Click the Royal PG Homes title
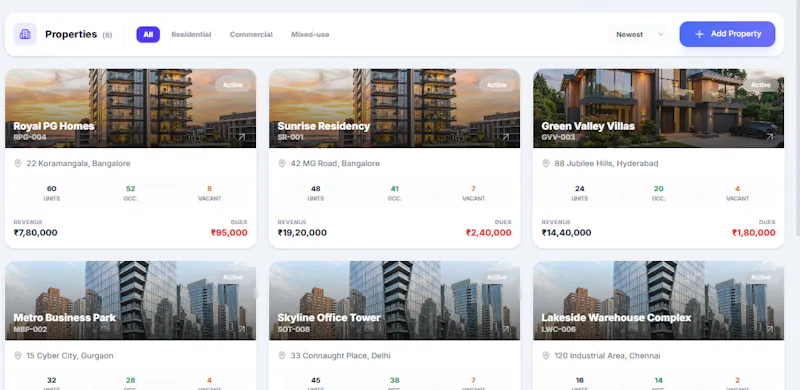Screen dimensions: 800x390 pyautogui.click(x=54, y=126)
